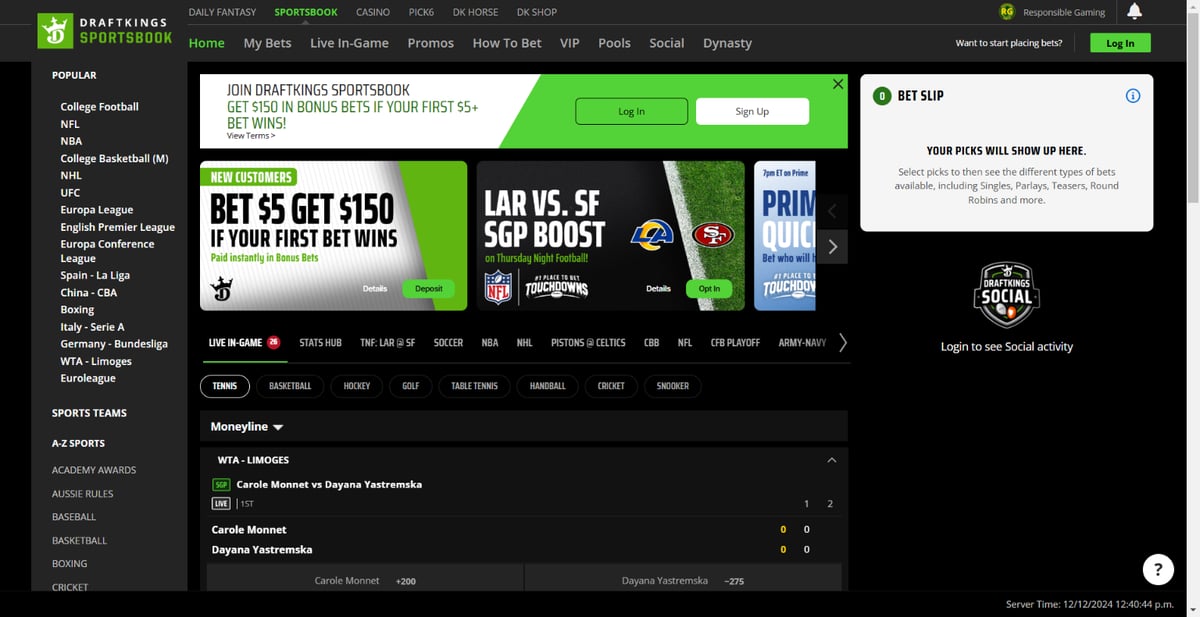This screenshot has width=1200, height=617.
Task: Click the Los Angeles Rams logo
Action: coord(652,235)
